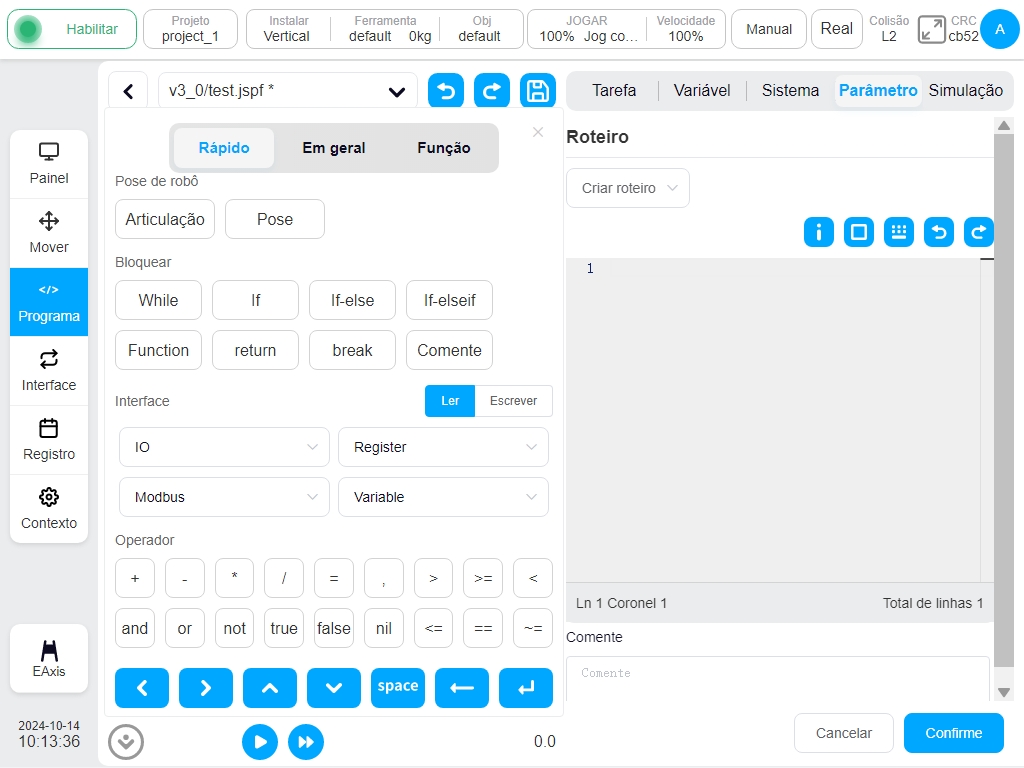The height and width of the screenshot is (768, 1024).
Task: Open the Modbus dropdown
Action: tap(224, 498)
